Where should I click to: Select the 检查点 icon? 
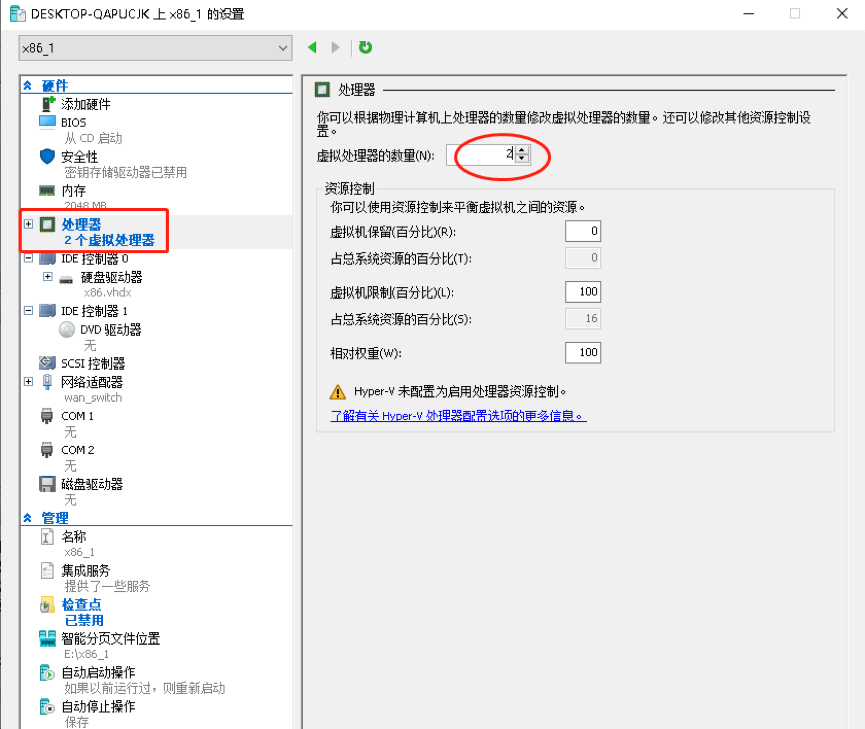click(47, 605)
